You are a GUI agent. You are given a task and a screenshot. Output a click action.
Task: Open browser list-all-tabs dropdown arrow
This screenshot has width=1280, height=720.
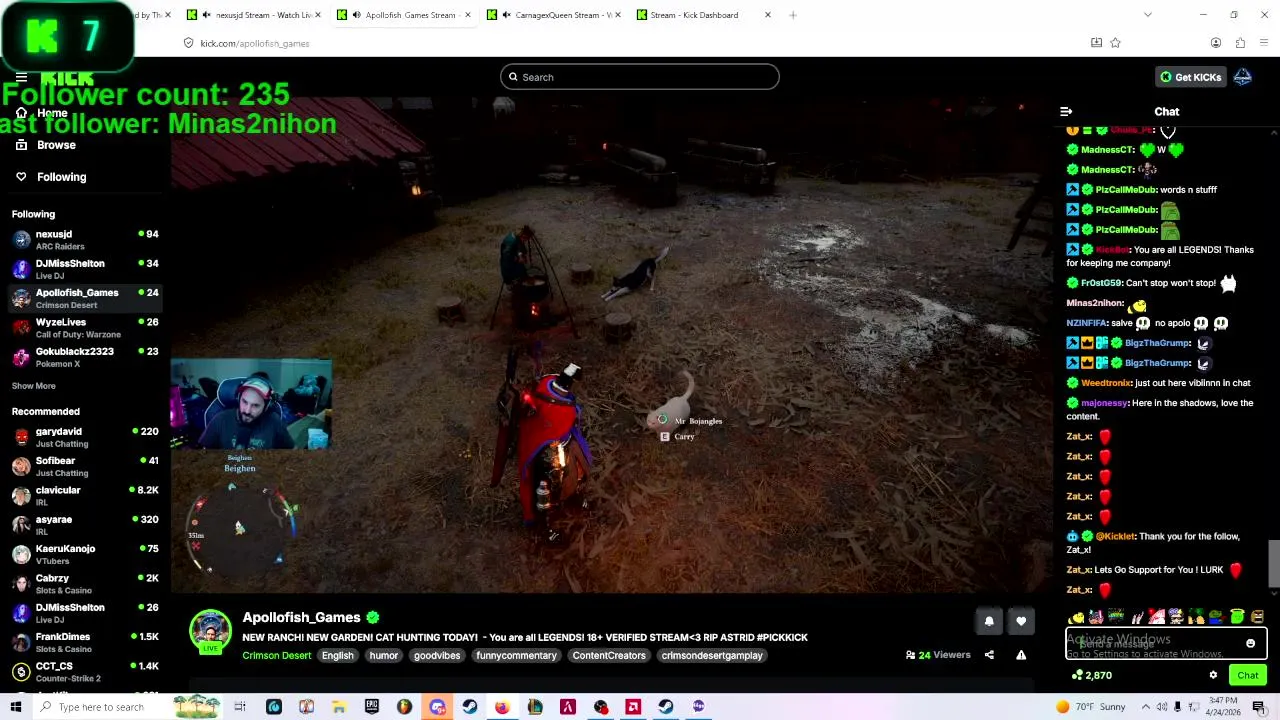1147,15
